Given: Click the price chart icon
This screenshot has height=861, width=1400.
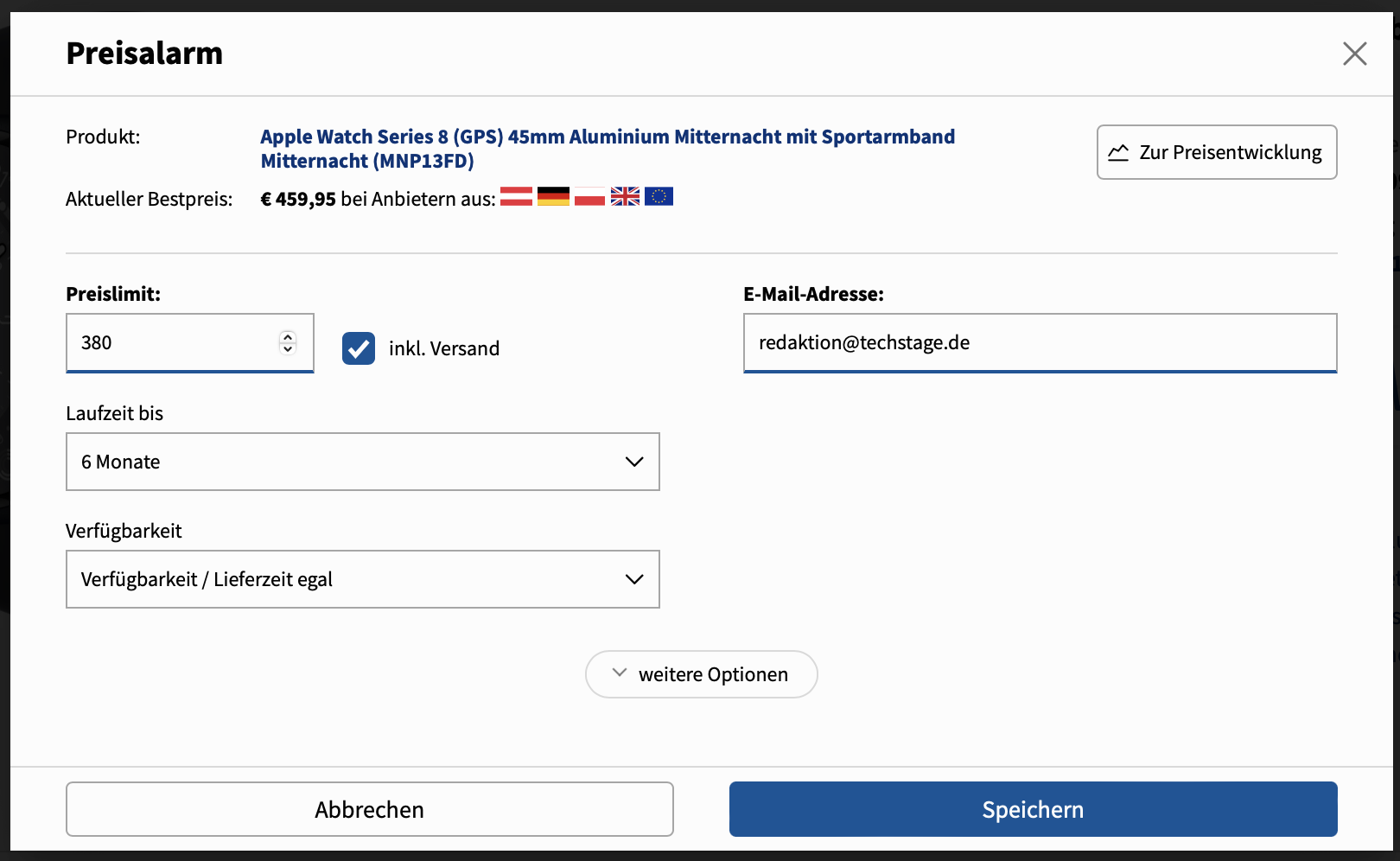Looking at the screenshot, I should coord(1118,153).
